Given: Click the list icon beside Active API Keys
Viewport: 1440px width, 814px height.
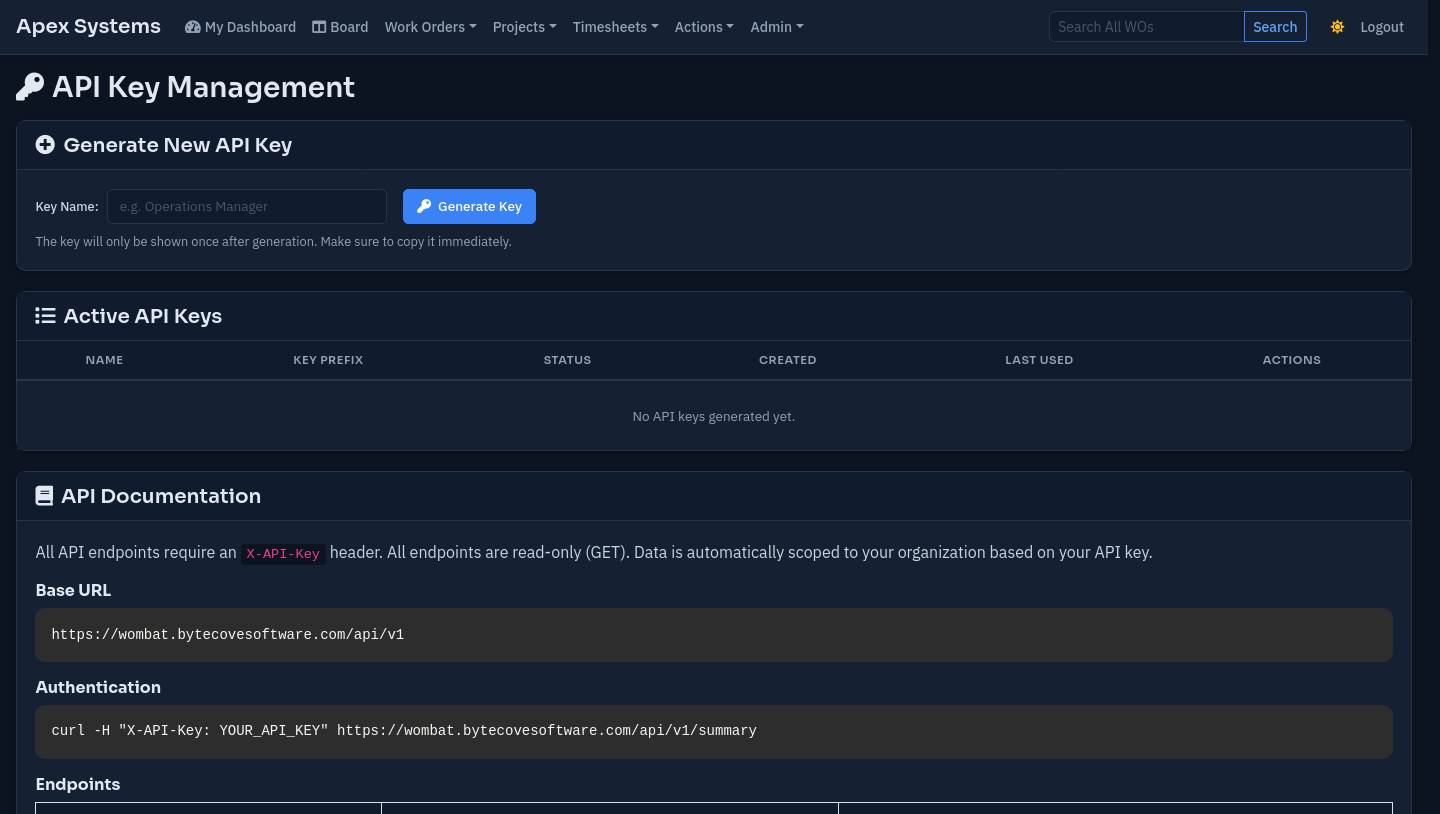Looking at the screenshot, I should (x=45, y=315).
